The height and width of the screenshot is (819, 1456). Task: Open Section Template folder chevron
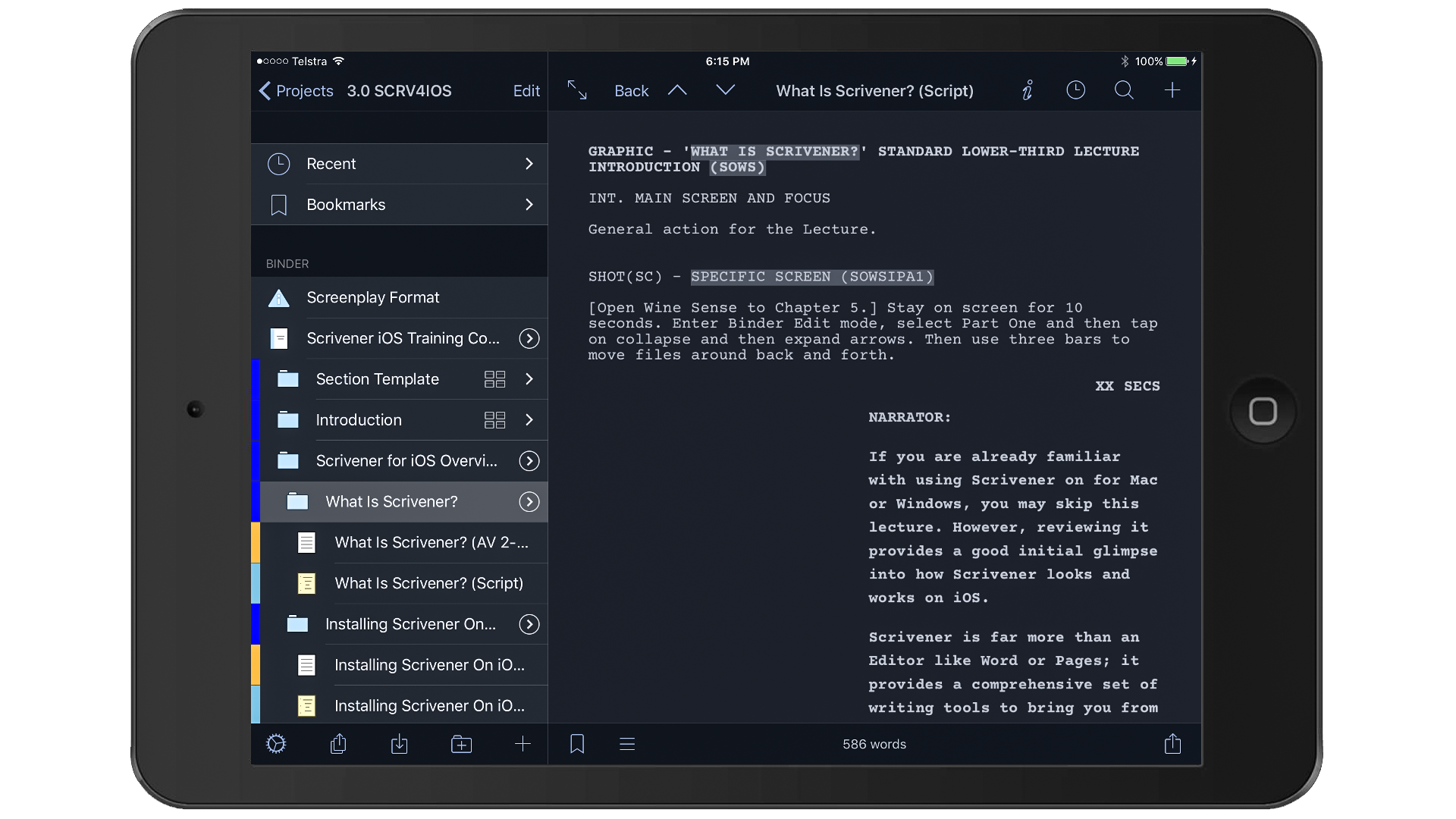coord(529,379)
